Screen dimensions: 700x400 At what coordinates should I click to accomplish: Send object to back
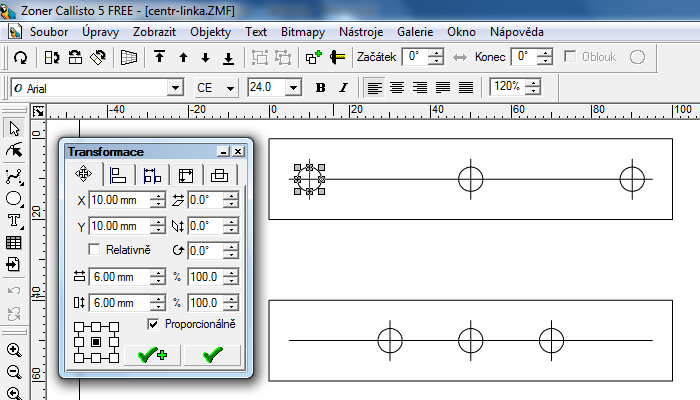point(229,58)
